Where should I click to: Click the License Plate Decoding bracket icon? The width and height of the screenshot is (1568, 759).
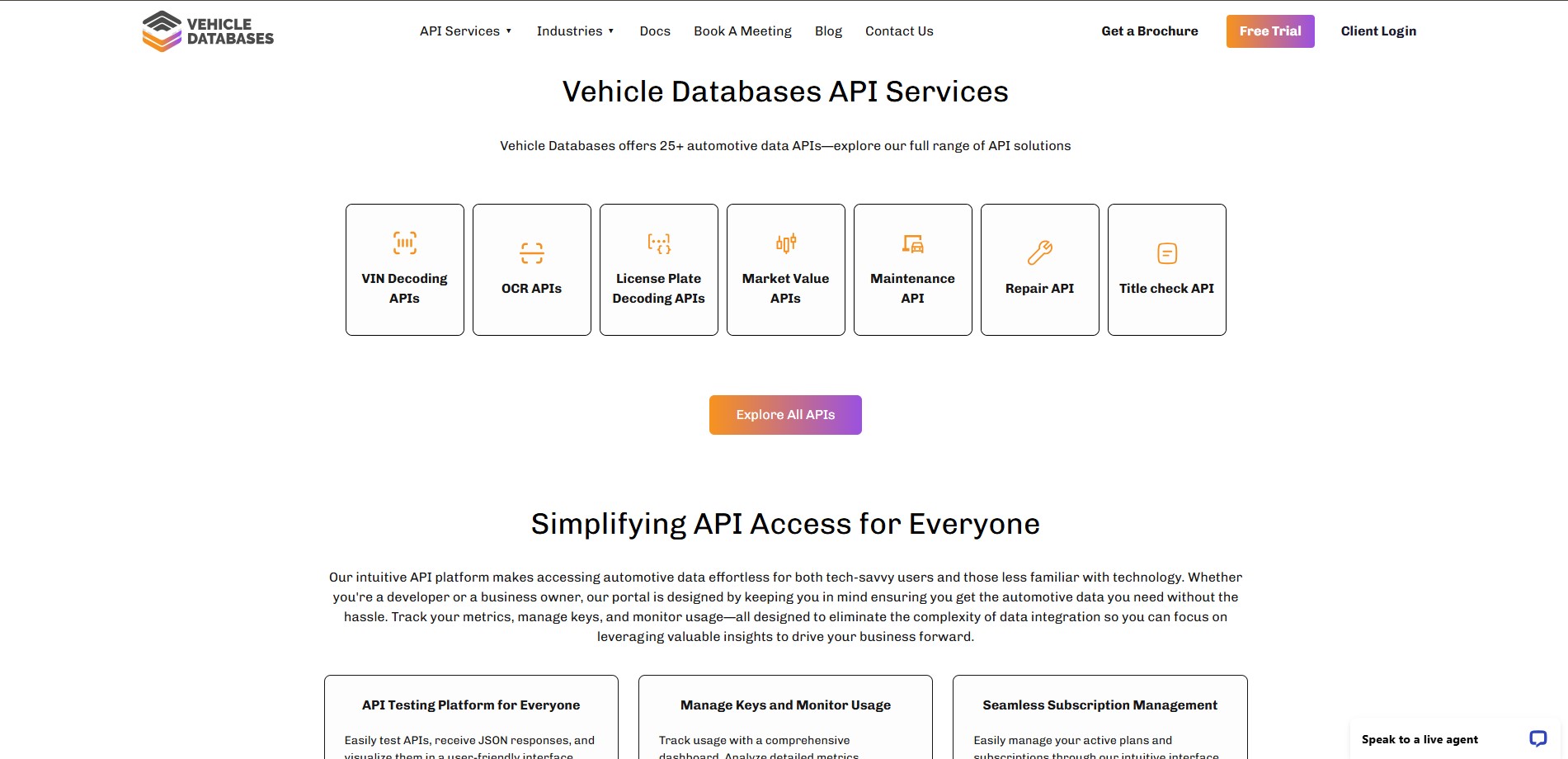pyautogui.click(x=658, y=243)
